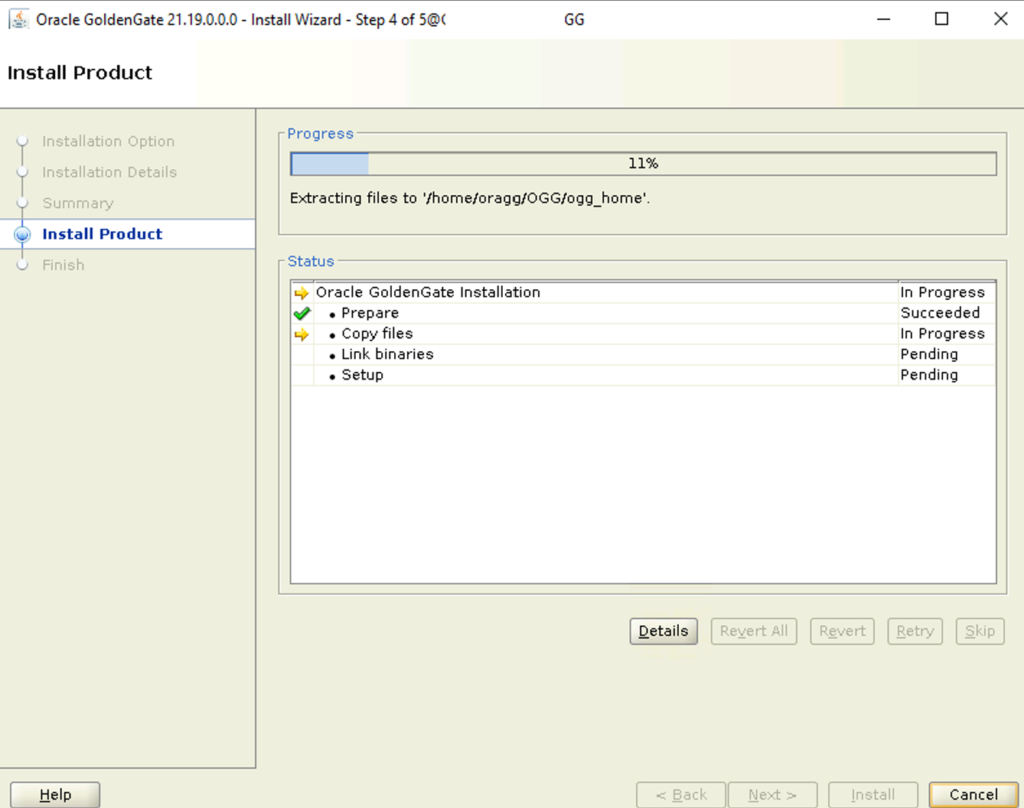Cancel the installation

tap(973, 794)
